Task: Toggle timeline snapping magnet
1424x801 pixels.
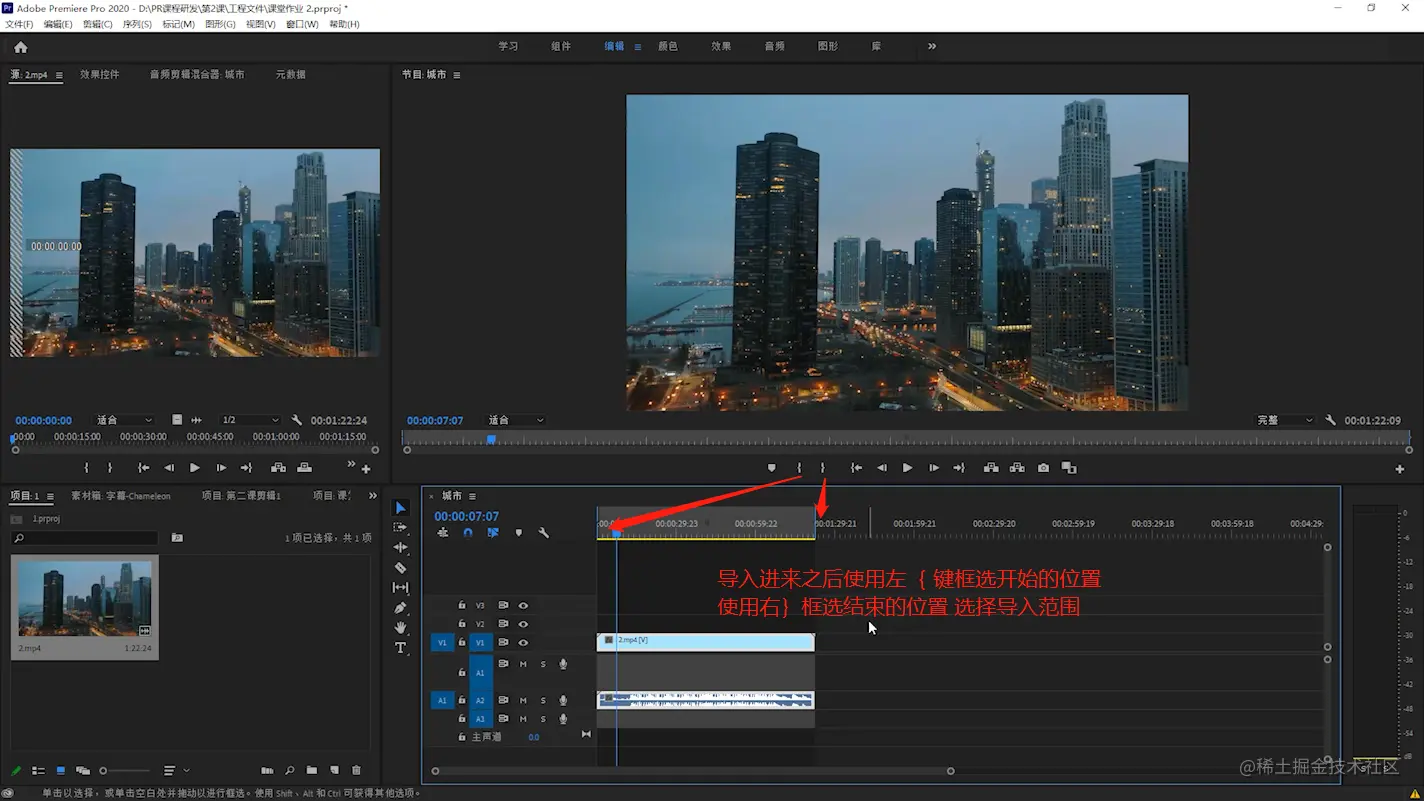Action: tap(467, 533)
